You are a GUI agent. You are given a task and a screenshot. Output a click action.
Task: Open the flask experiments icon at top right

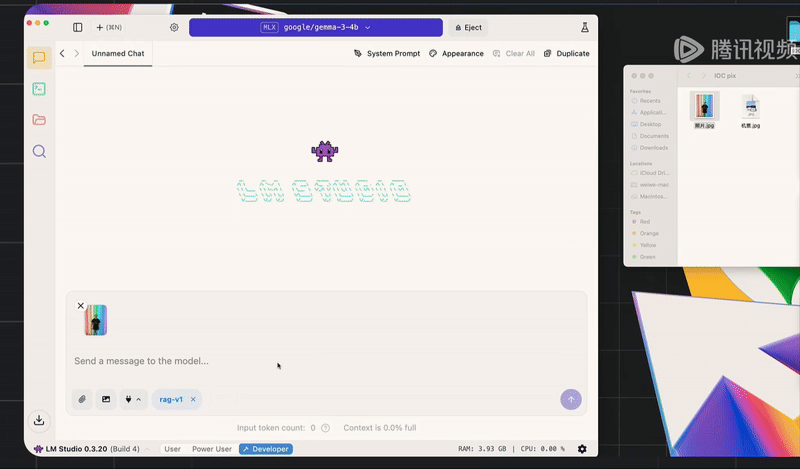(585, 27)
